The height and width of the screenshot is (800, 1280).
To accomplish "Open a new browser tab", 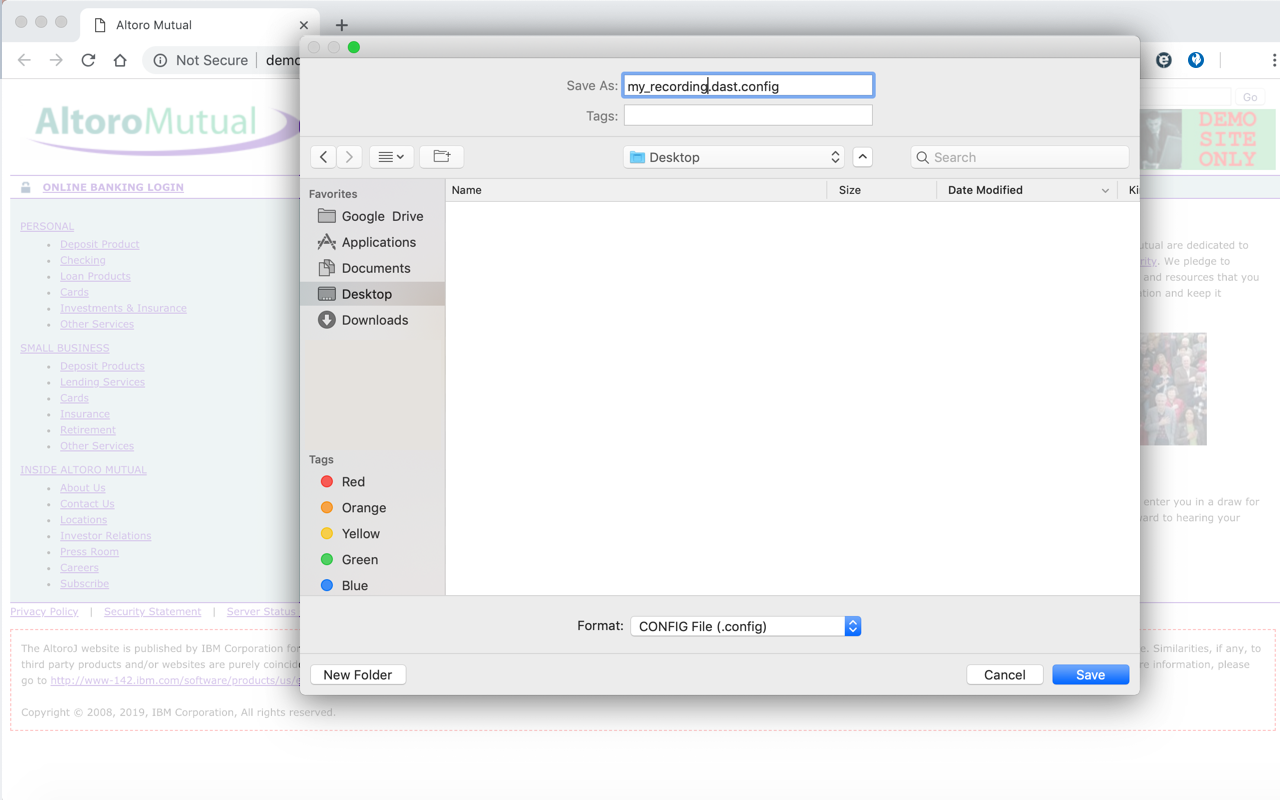I will point(342,24).
